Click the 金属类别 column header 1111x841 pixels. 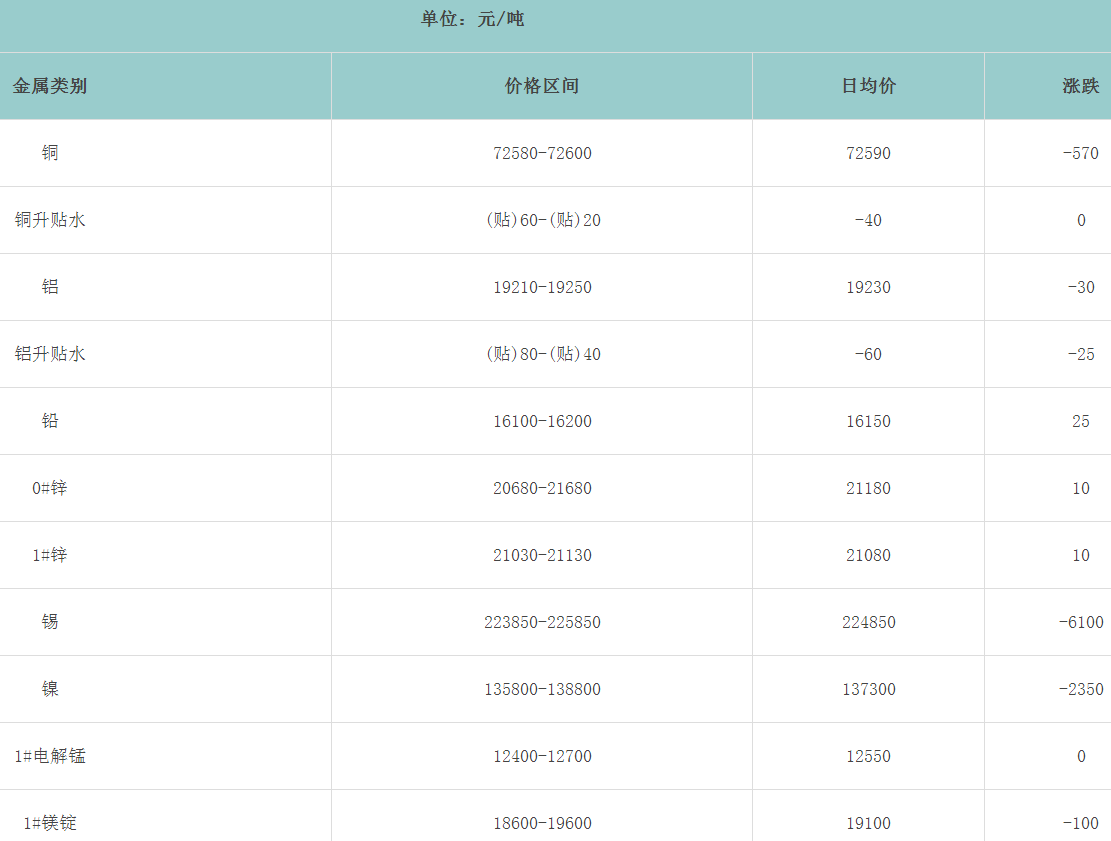[x=50, y=86]
